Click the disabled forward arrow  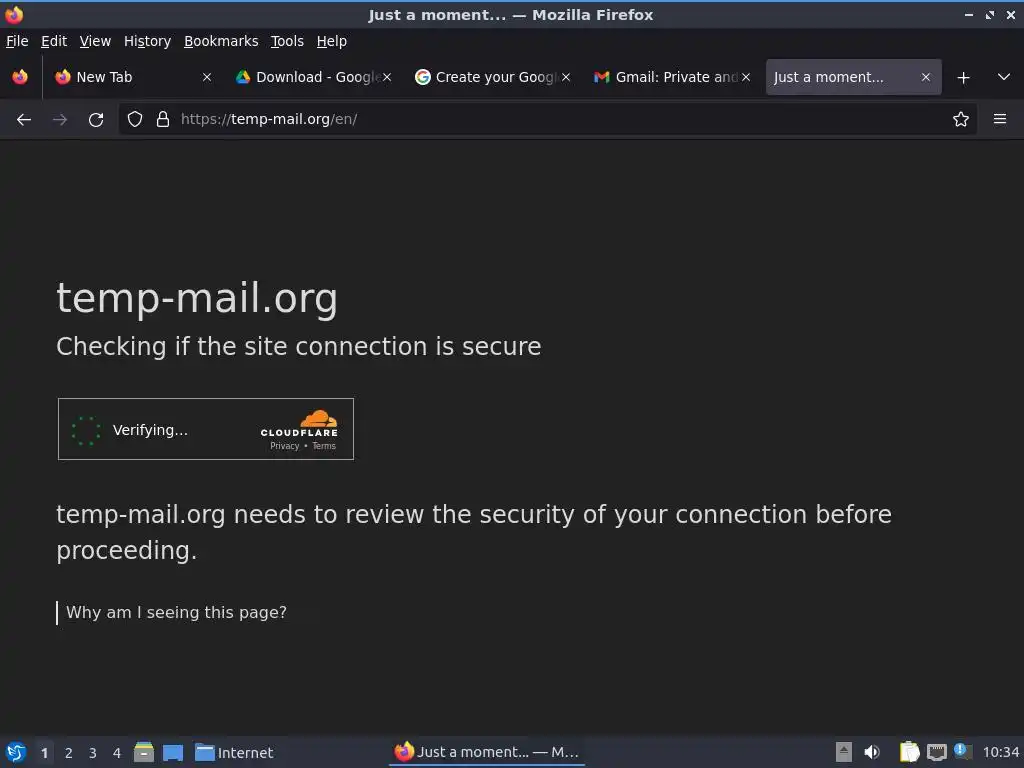[x=60, y=120]
